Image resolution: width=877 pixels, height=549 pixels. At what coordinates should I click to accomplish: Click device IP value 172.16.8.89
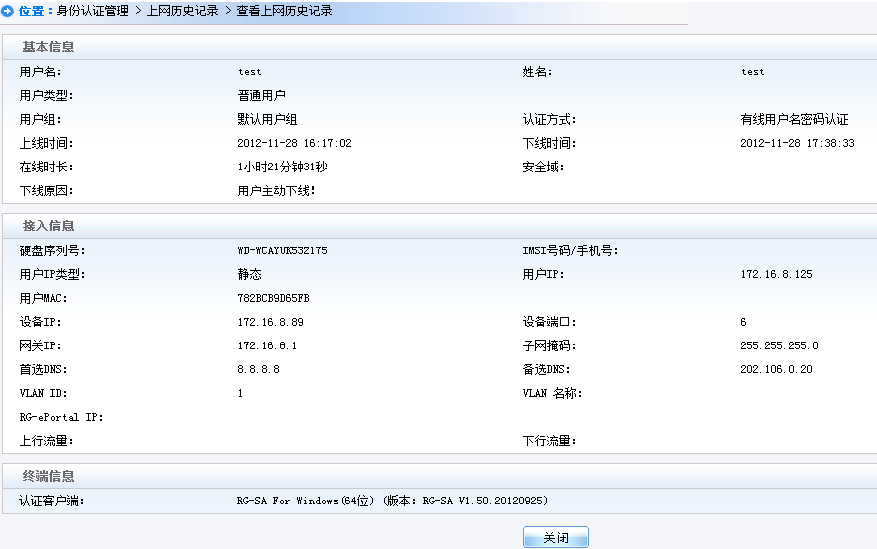click(270, 322)
